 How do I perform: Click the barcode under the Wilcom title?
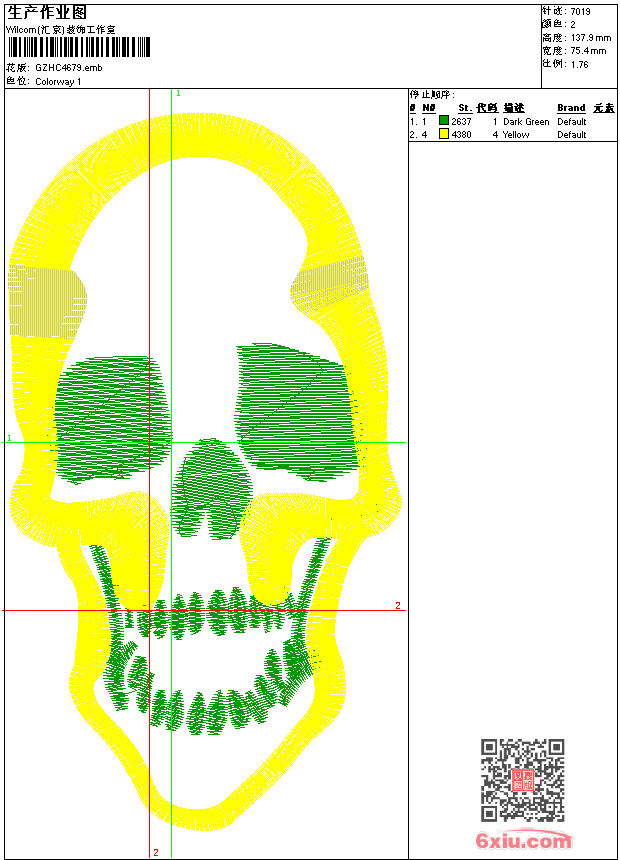(79, 47)
